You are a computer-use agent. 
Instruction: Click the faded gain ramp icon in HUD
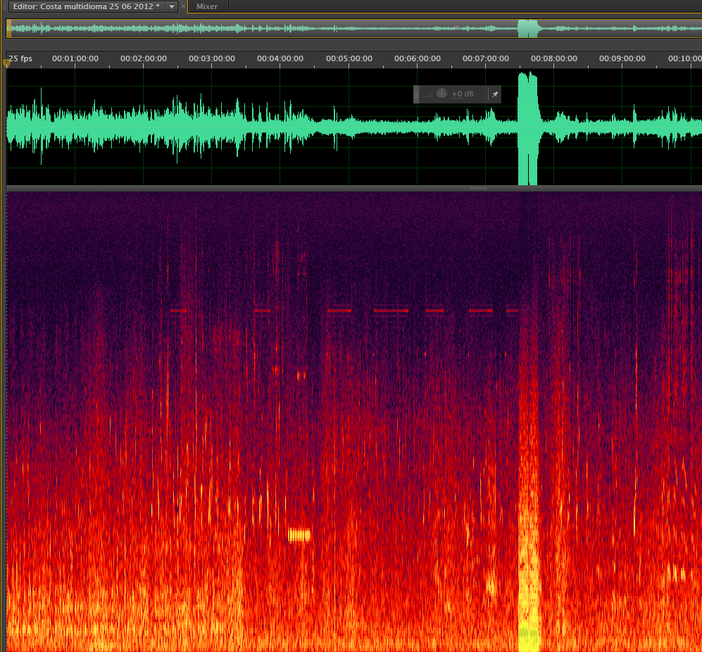(427, 94)
